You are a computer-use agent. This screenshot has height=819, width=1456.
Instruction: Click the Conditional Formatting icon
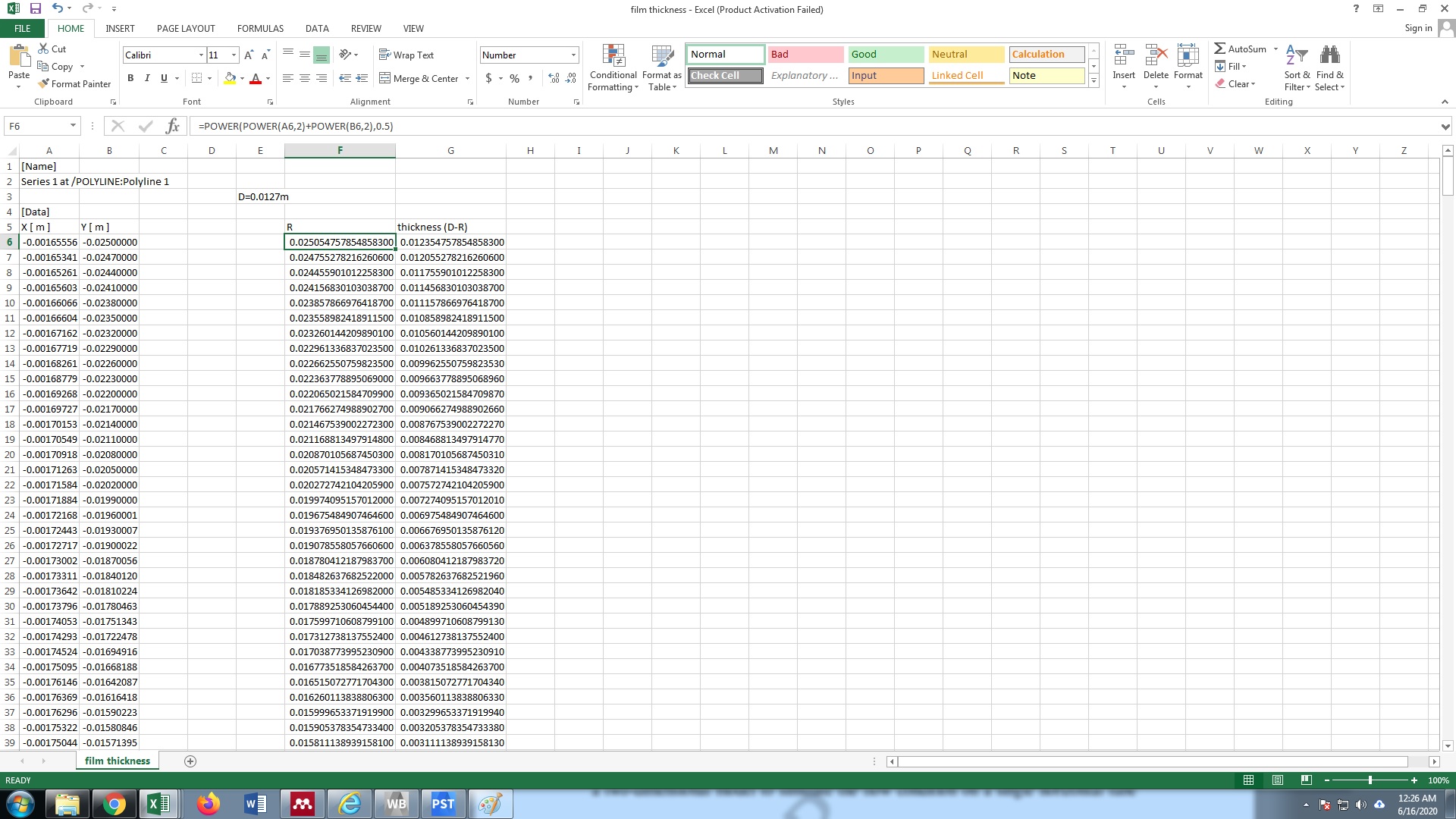tap(613, 58)
